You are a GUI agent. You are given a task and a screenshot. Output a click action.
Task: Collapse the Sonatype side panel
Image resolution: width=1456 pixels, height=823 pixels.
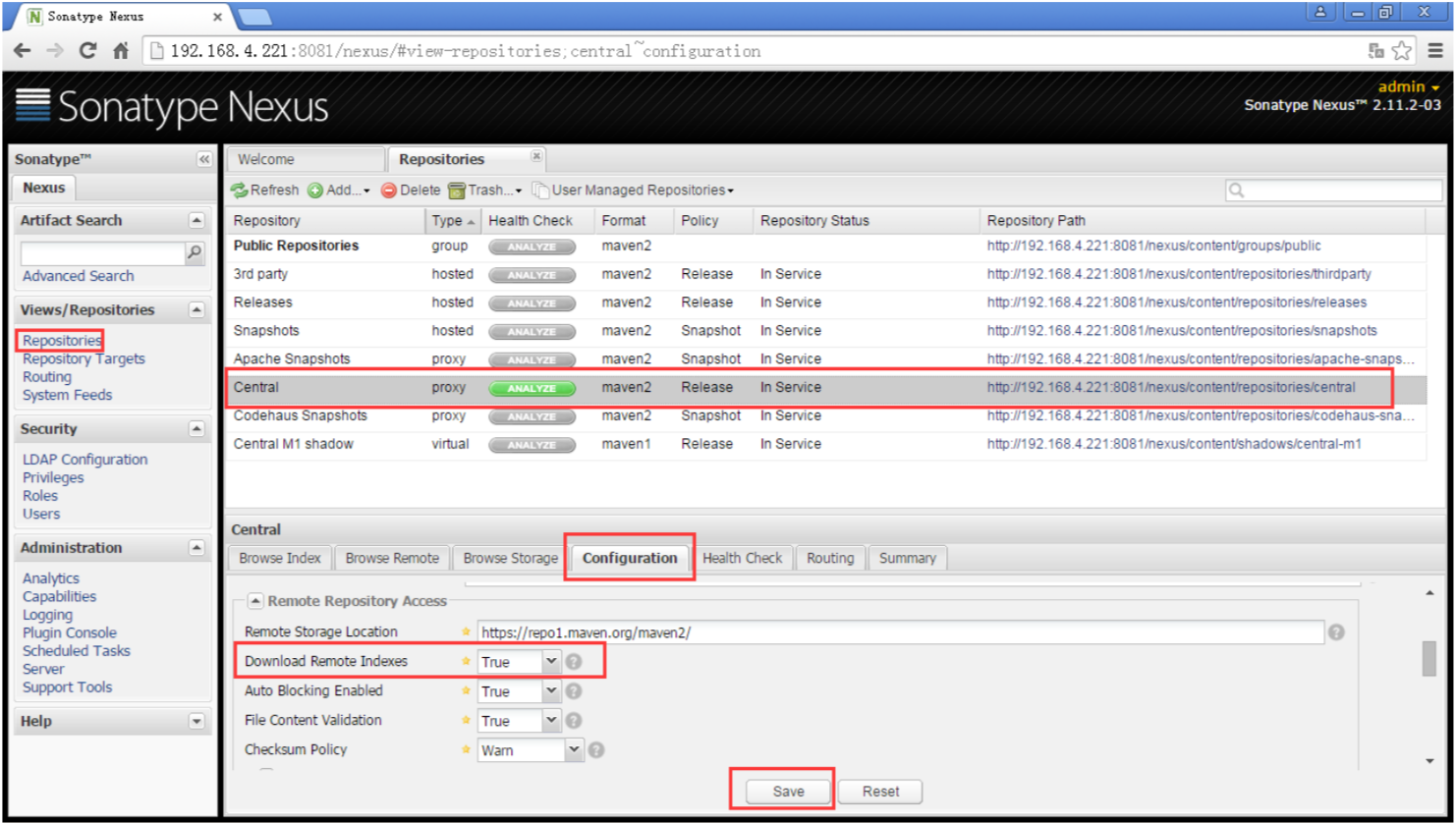coord(203,159)
